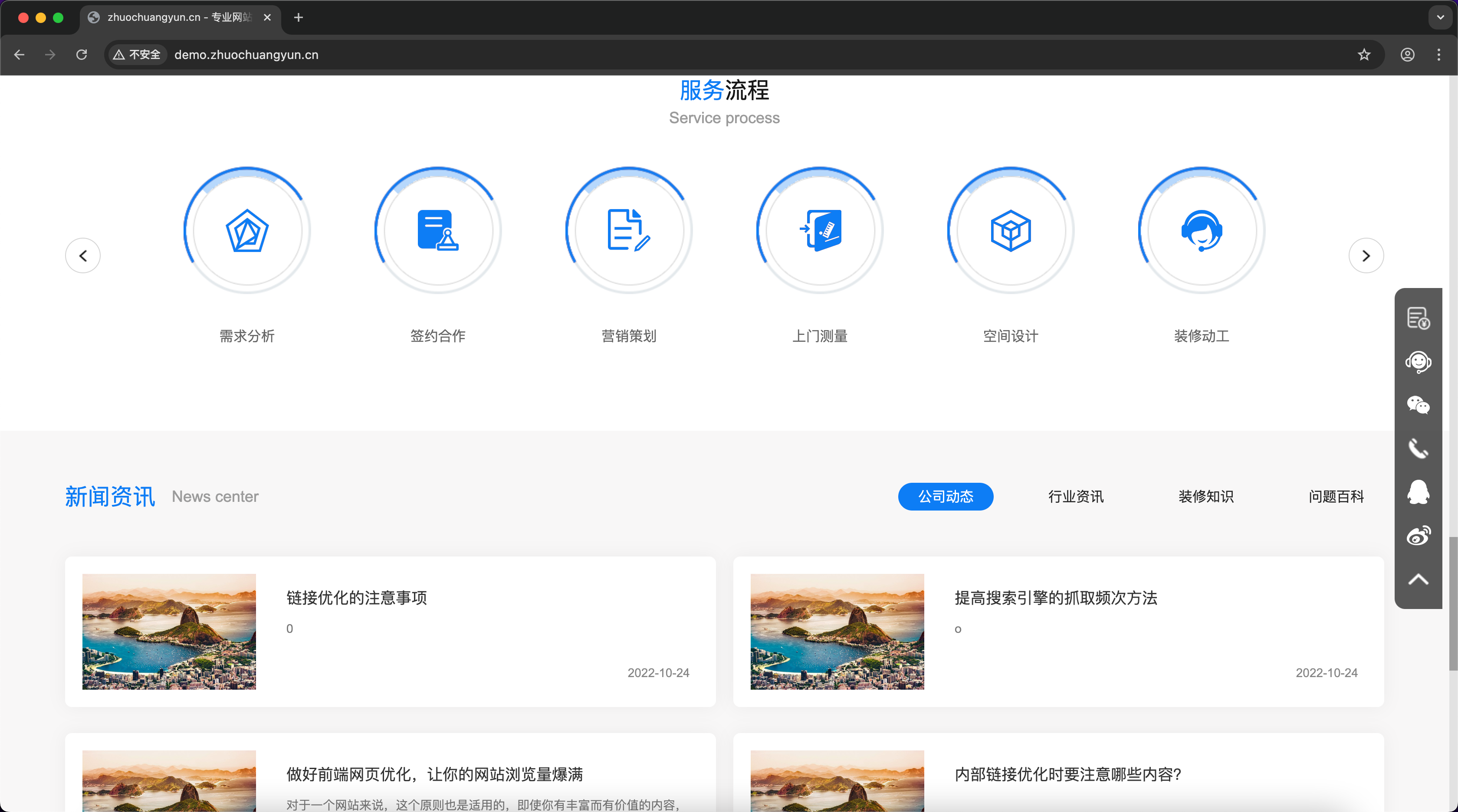Click the 营销策划 document pencil icon
This screenshot has height=812, width=1458.
pyautogui.click(x=628, y=230)
